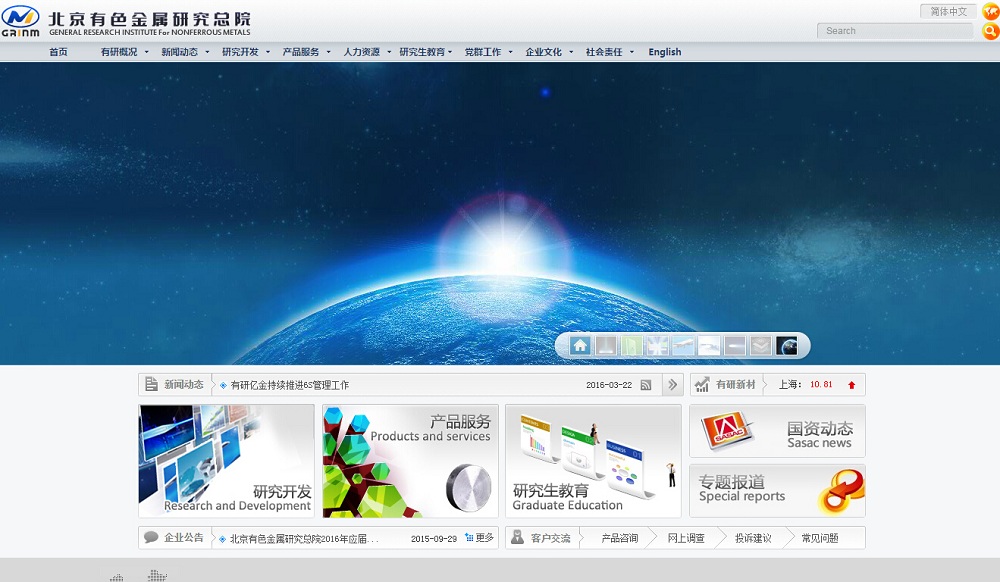Click the orange world map language icon
Image resolution: width=1000 pixels, height=582 pixels.
point(990,11)
